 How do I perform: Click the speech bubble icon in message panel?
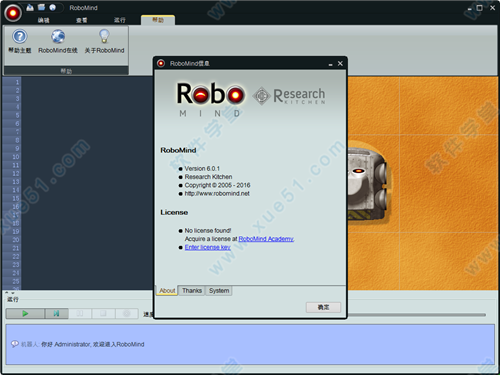click(x=15, y=344)
